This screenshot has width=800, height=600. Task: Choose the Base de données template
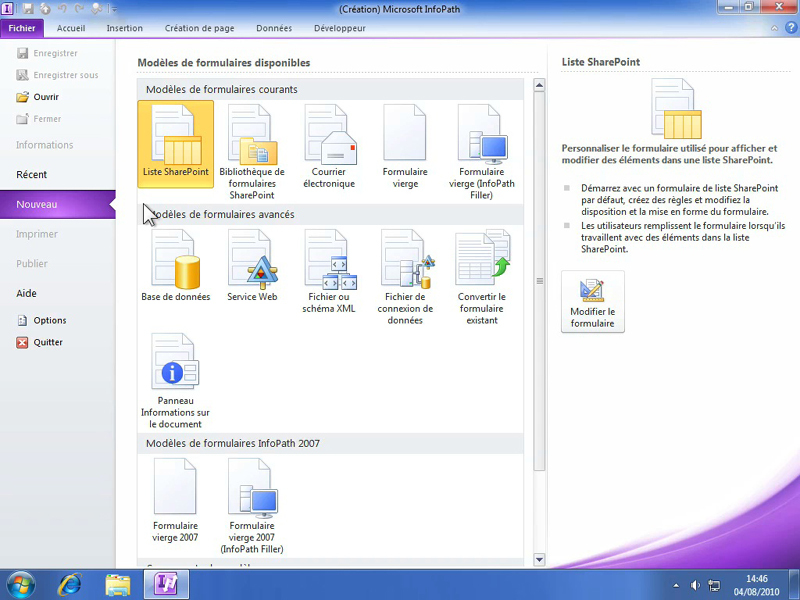[x=176, y=265]
